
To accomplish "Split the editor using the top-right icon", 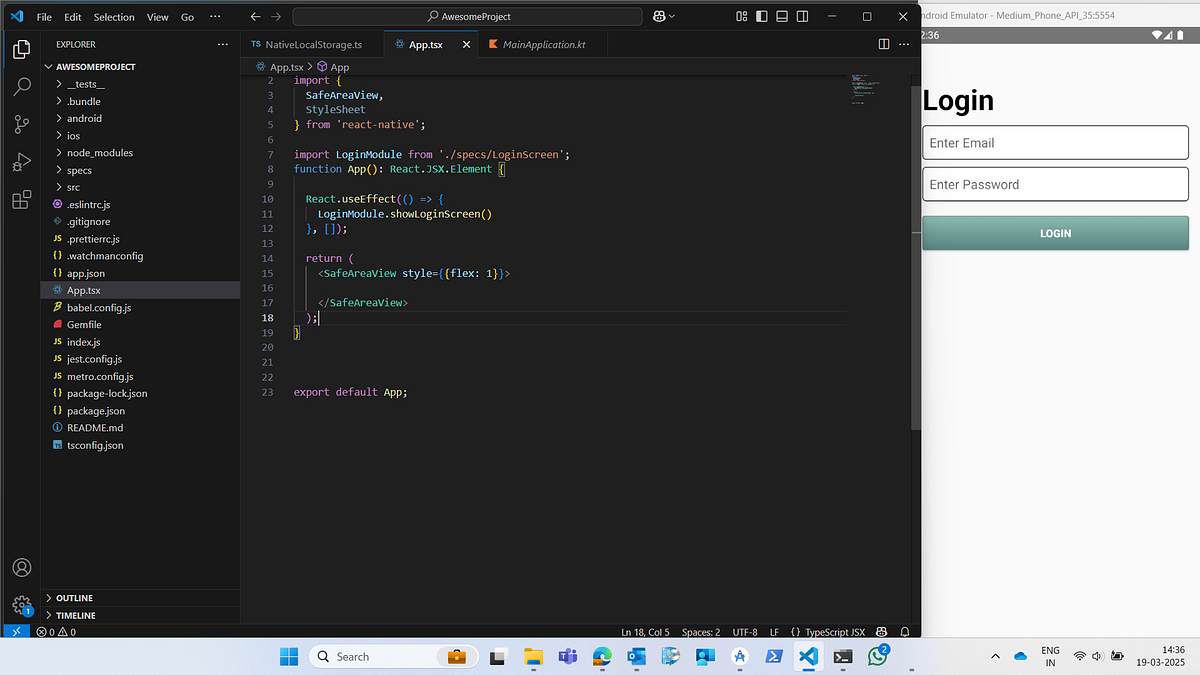I will coord(883,44).
